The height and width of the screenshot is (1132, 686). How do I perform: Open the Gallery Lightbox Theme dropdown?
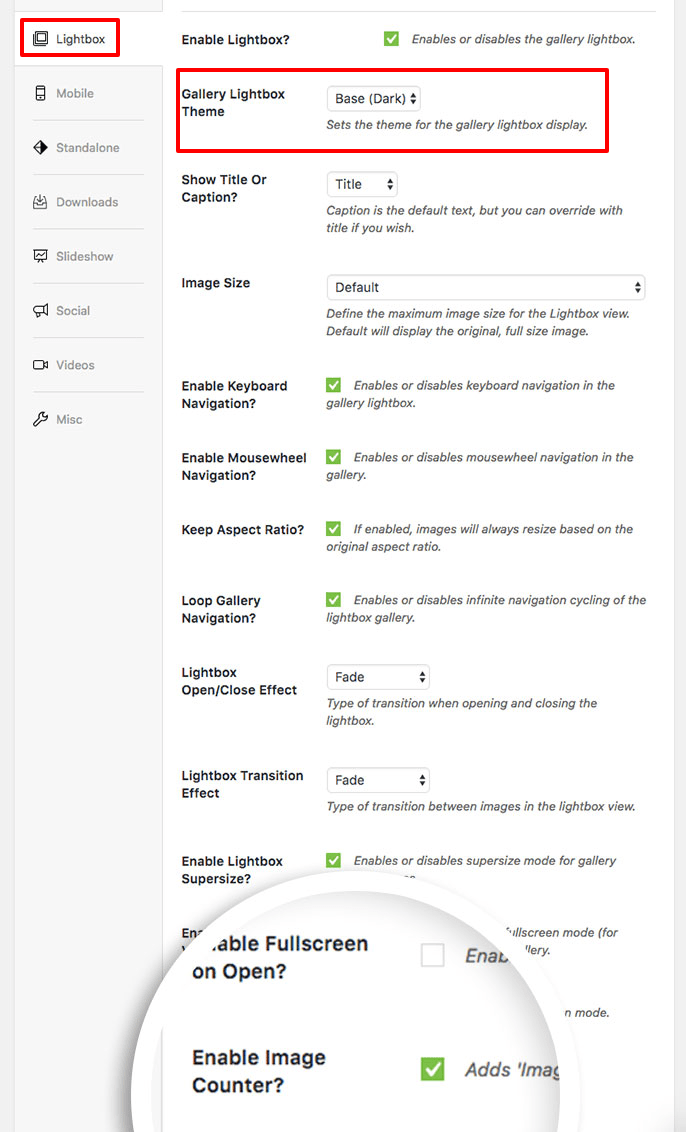[x=374, y=99]
